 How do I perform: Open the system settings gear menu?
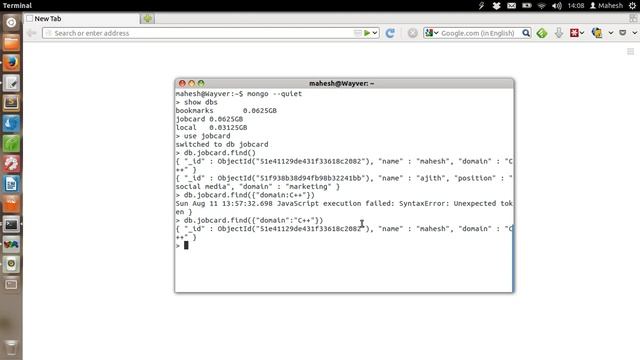pos(632,5)
